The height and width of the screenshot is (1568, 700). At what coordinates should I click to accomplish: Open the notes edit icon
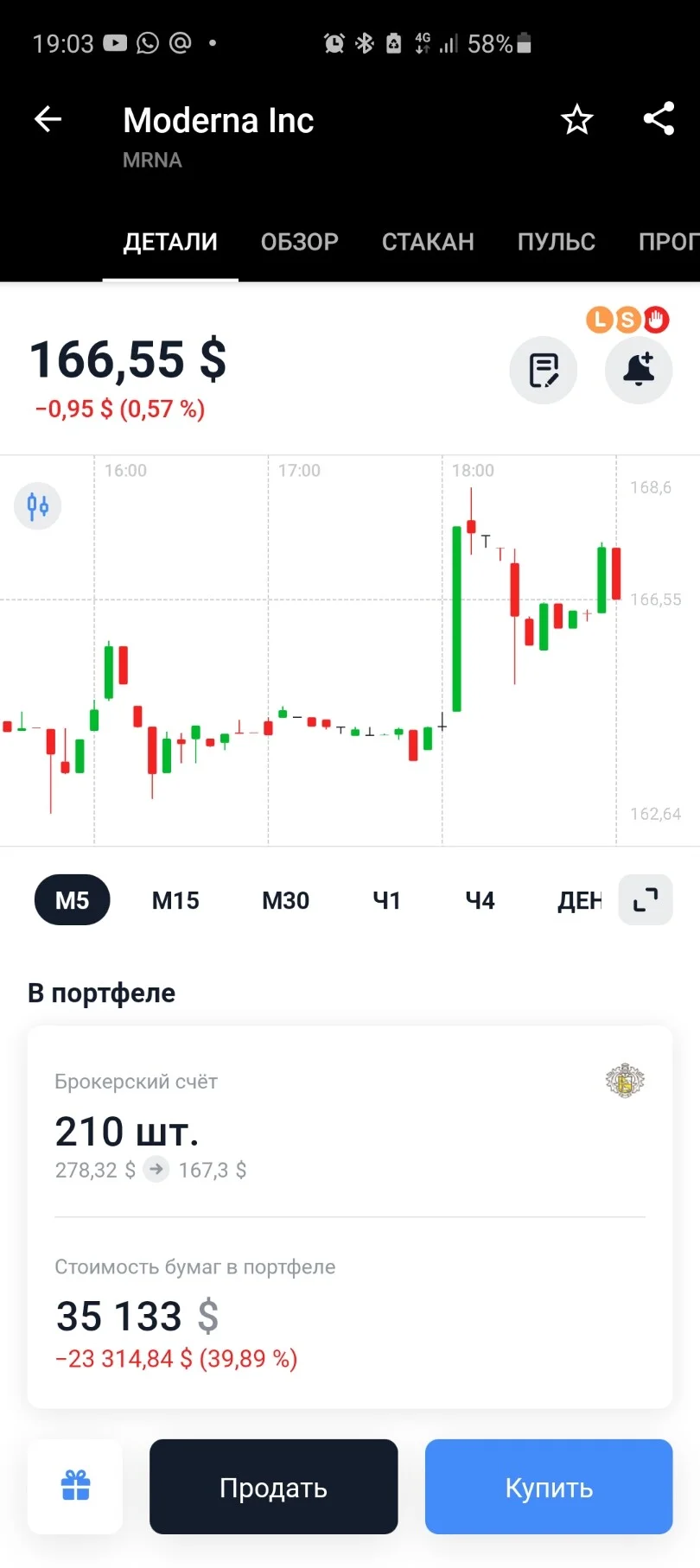544,370
